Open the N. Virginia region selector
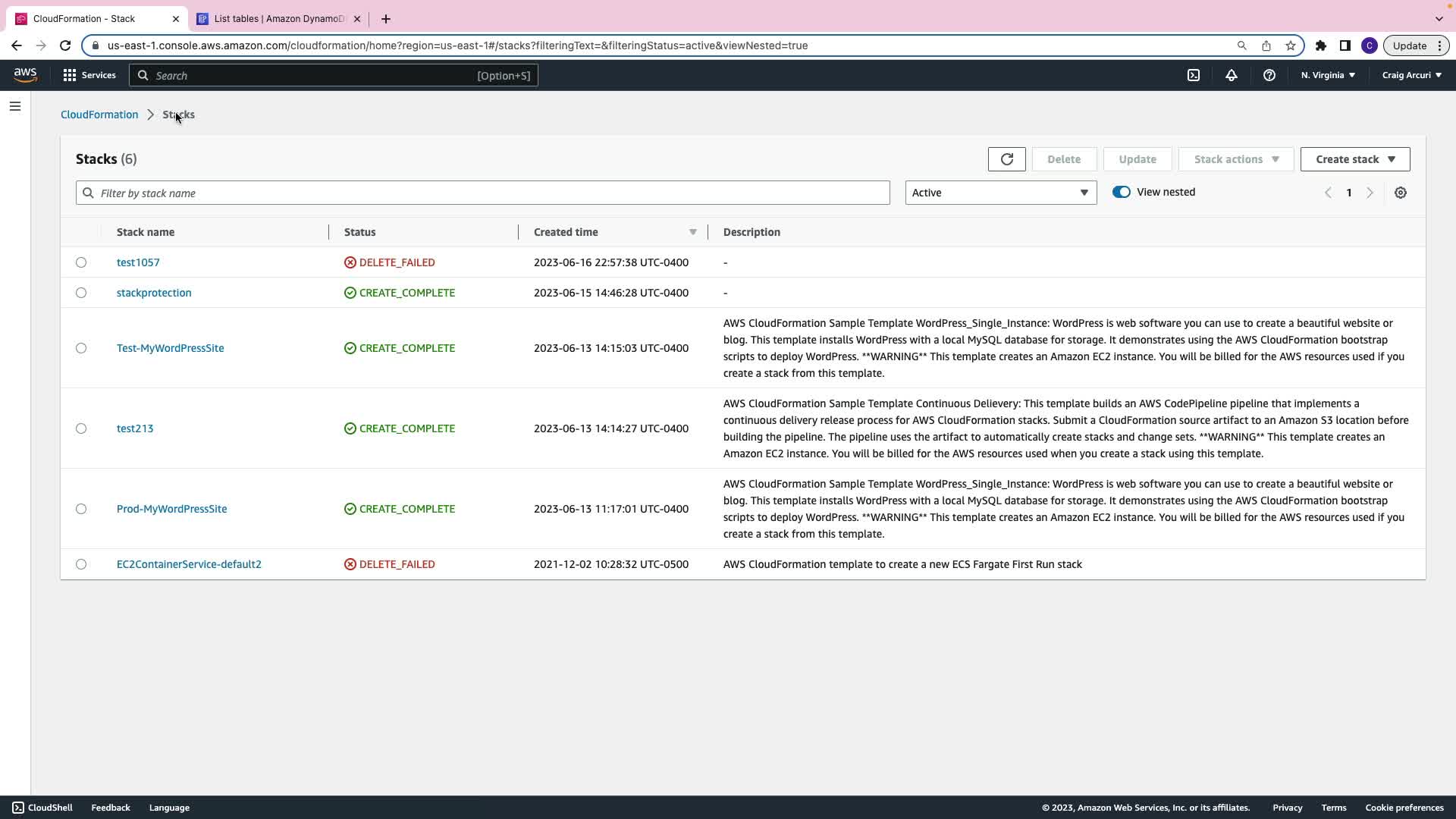Image resolution: width=1456 pixels, height=819 pixels. (1328, 75)
